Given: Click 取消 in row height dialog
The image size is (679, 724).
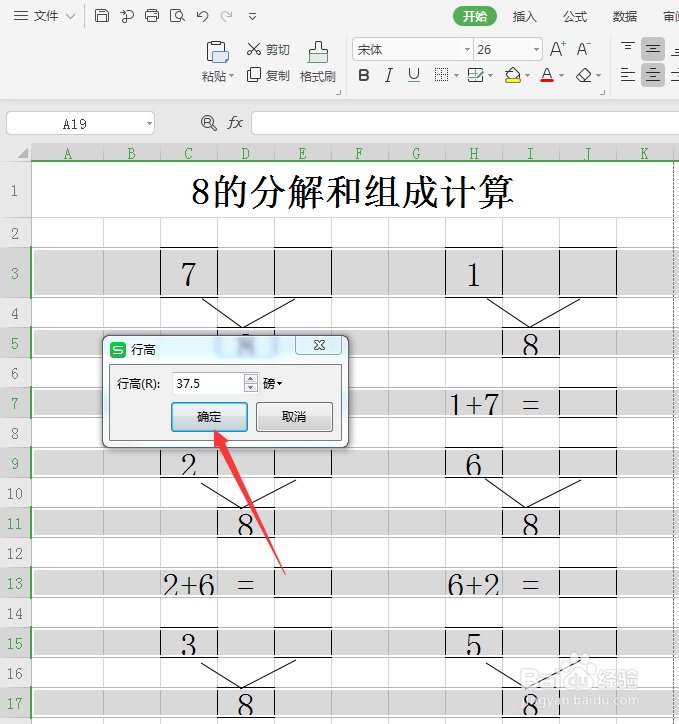Looking at the screenshot, I should [x=294, y=417].
